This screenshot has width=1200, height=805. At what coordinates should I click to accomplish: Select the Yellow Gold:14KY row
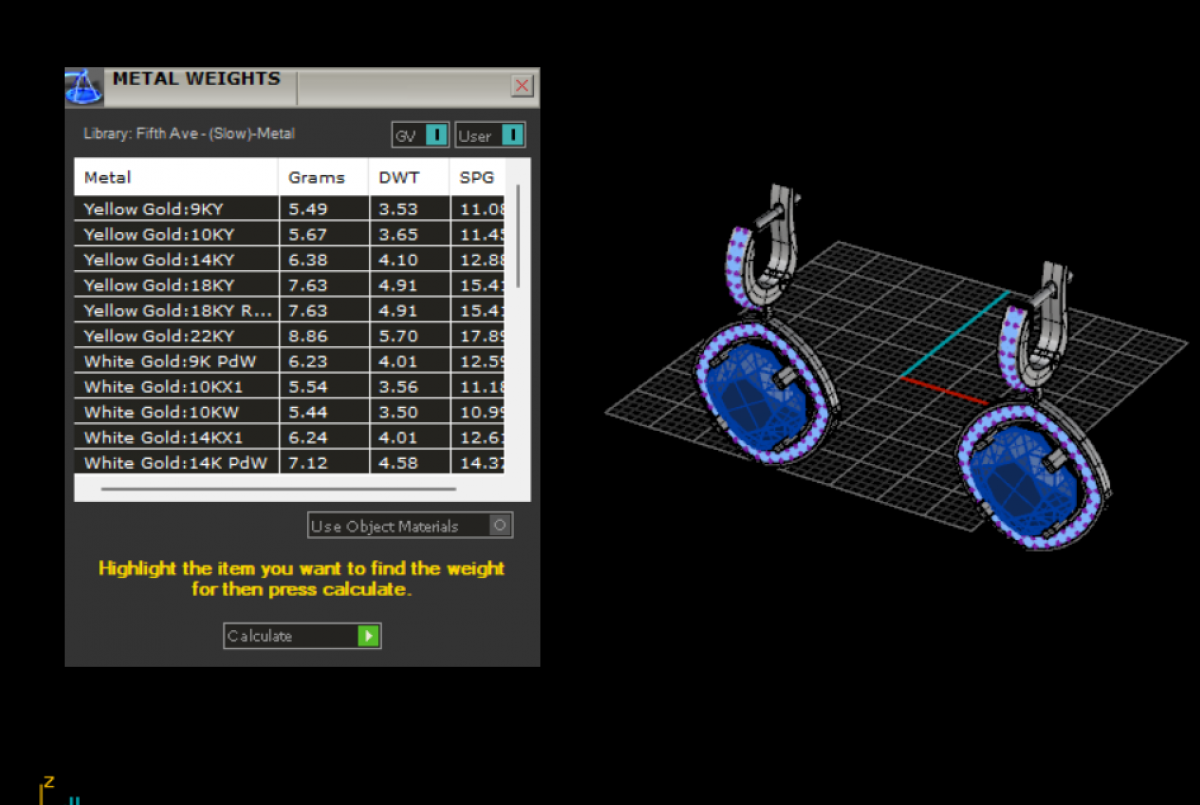160,260
